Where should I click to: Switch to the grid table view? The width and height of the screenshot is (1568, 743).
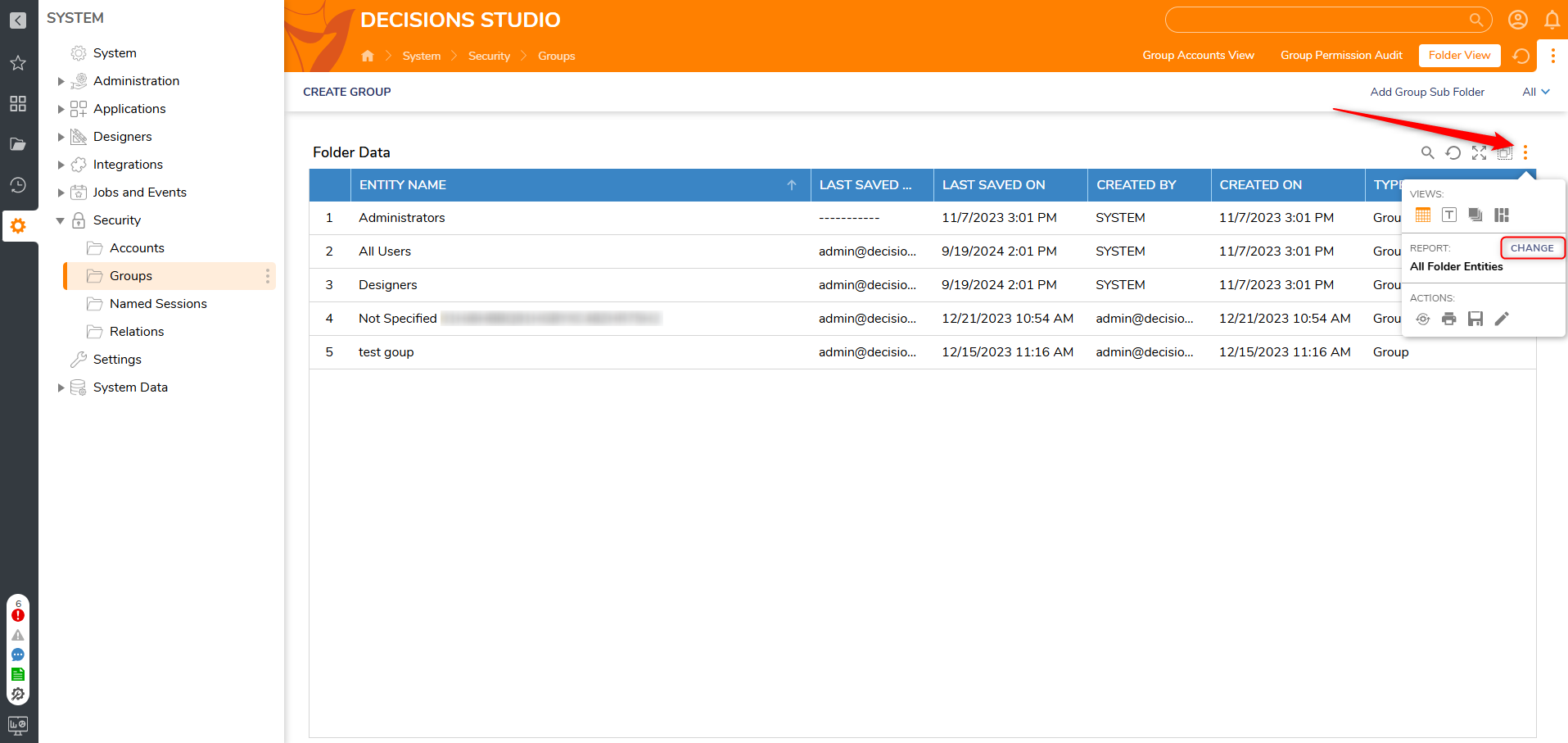pyautogui.click(x=1423, y=215)
